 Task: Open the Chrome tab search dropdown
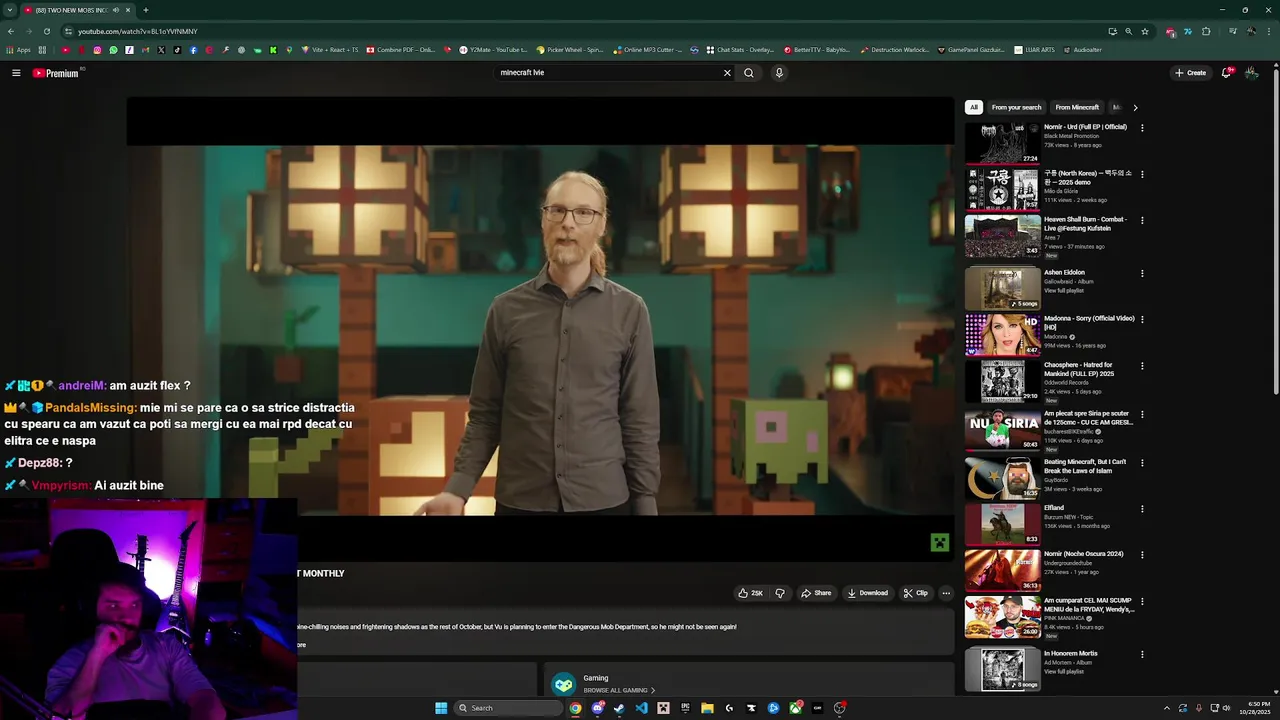click(10, 10)
